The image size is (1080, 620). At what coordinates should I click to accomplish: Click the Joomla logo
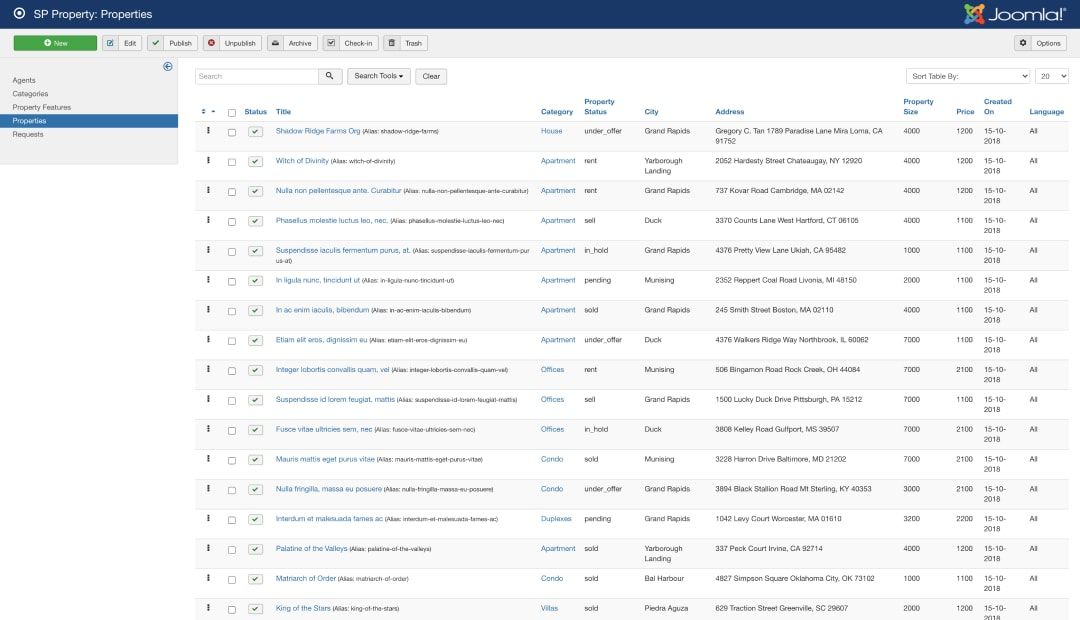coord(1015,14)
